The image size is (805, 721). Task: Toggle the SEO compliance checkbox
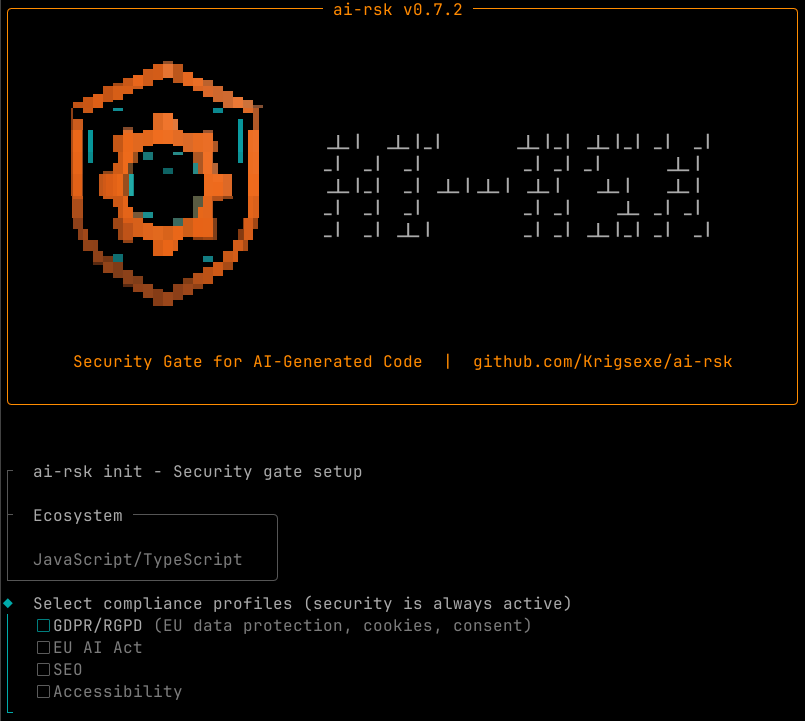(x=43, y=669)
